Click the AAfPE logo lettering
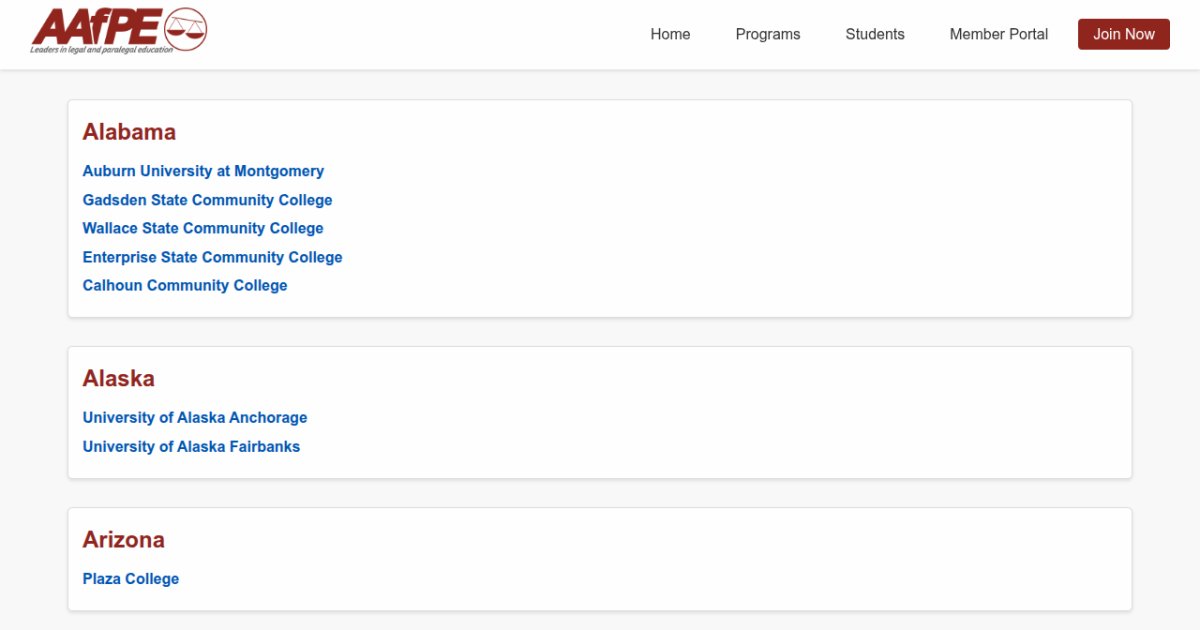 [x=95, y=26]
